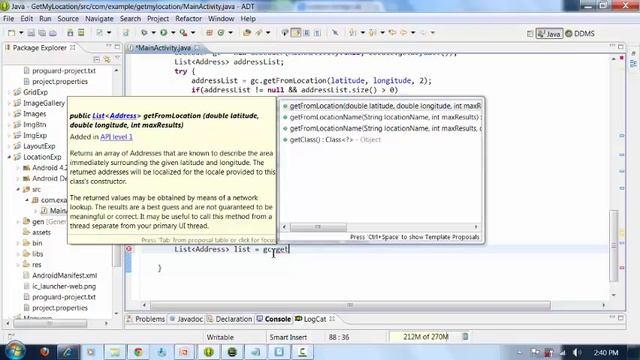This screenshot has height=360, width=640.
Task: Click the External Tools run icon
Action: coord(183,33)
